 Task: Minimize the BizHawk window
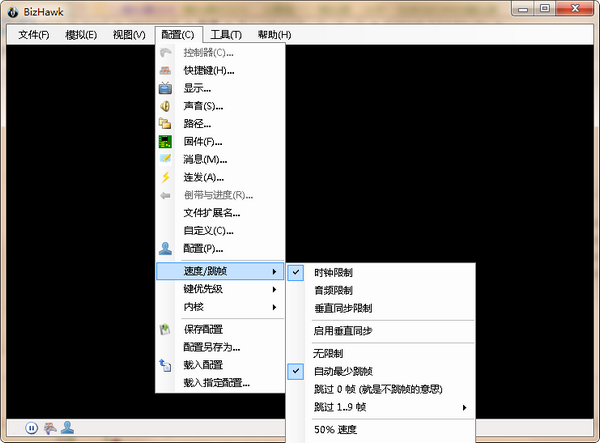523,9
